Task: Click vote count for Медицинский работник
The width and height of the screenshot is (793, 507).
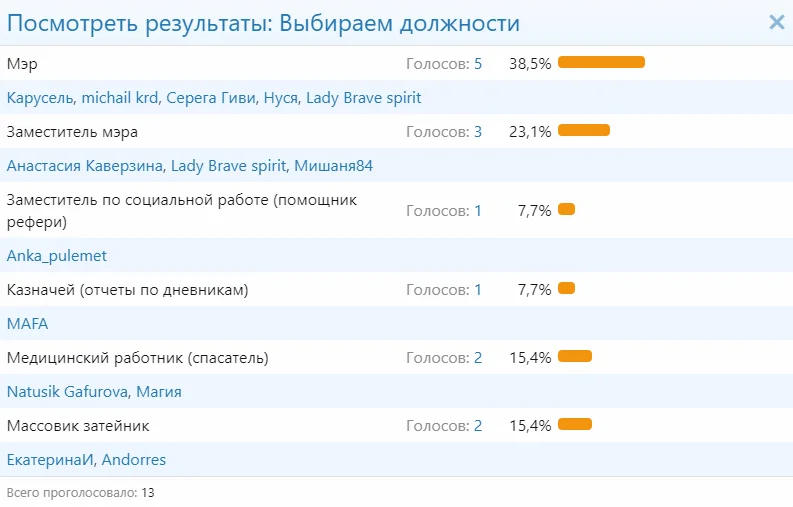Action: pyautogui.click(x=478, y=358)
